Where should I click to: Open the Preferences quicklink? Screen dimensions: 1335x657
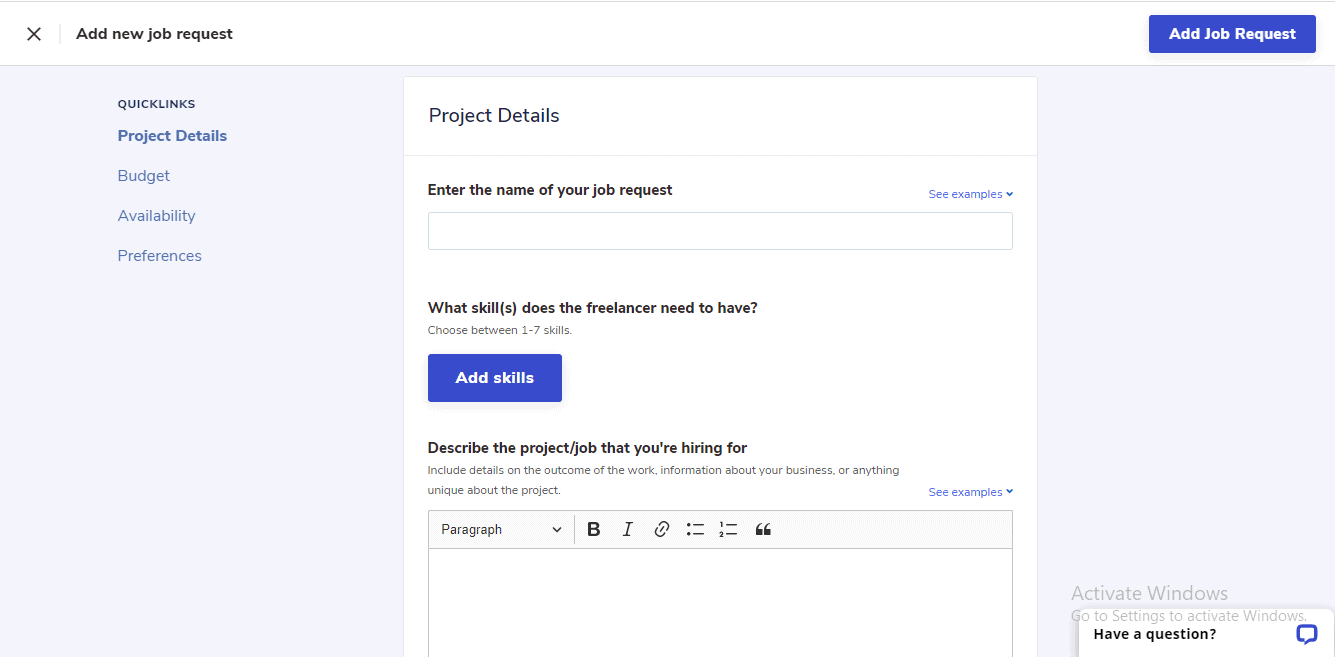(159, 256)
